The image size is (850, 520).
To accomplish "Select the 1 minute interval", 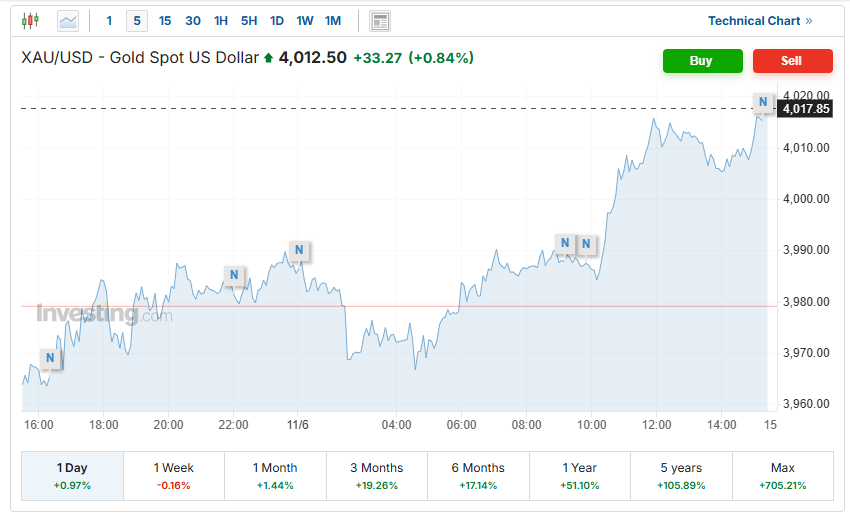I will (110, 21).
